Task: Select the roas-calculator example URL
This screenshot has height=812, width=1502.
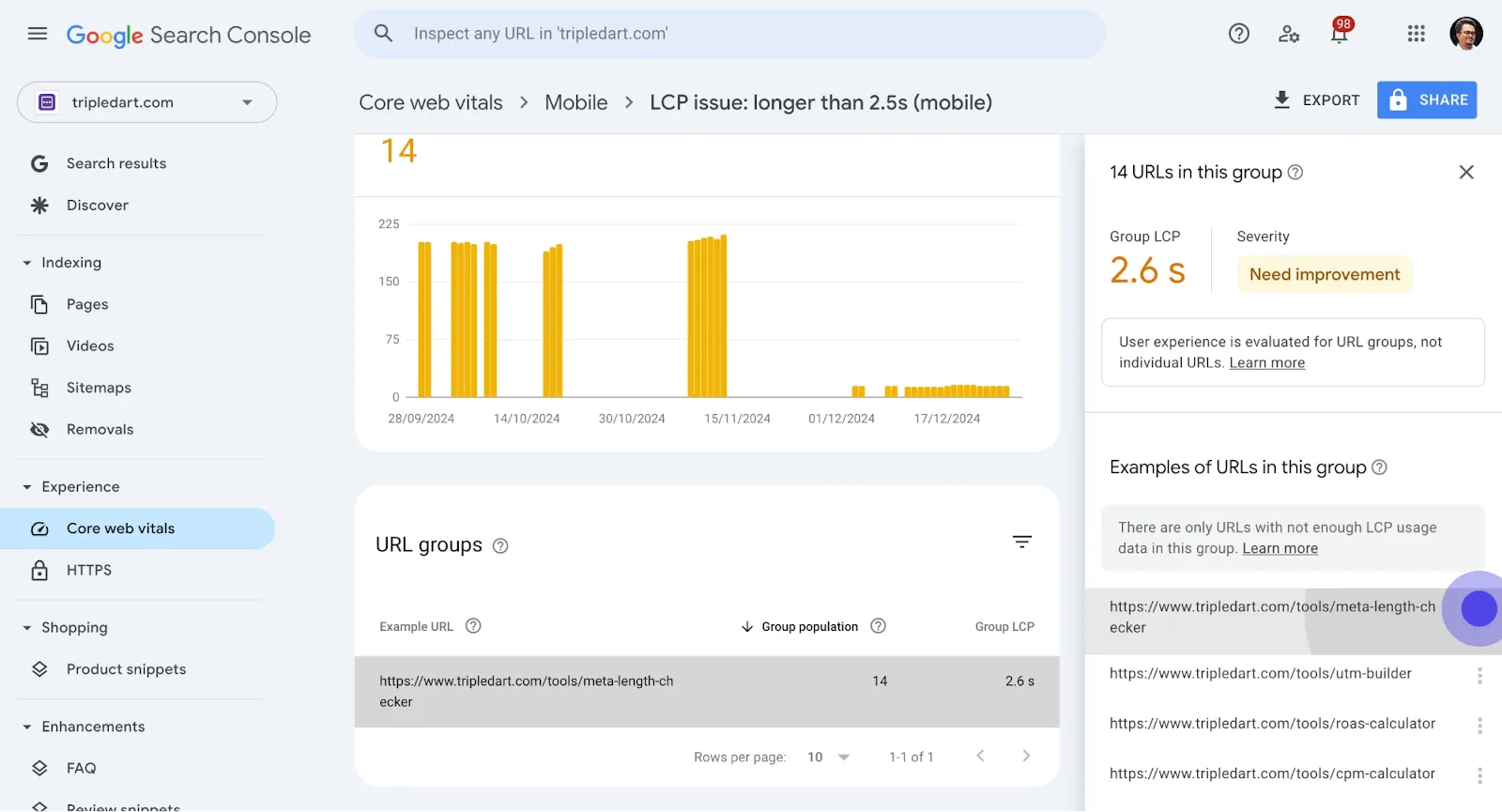Action: 1273,724
